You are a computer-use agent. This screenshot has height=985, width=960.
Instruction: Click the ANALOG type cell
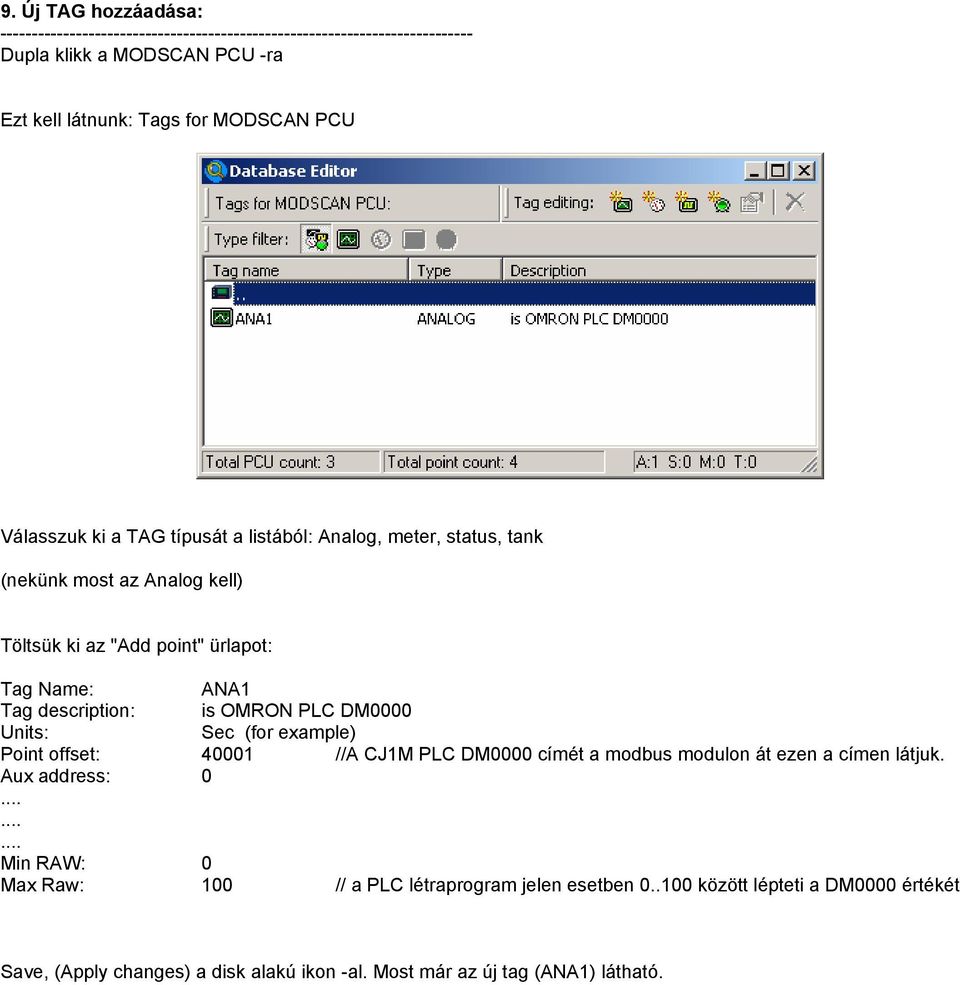click(445, 319)
